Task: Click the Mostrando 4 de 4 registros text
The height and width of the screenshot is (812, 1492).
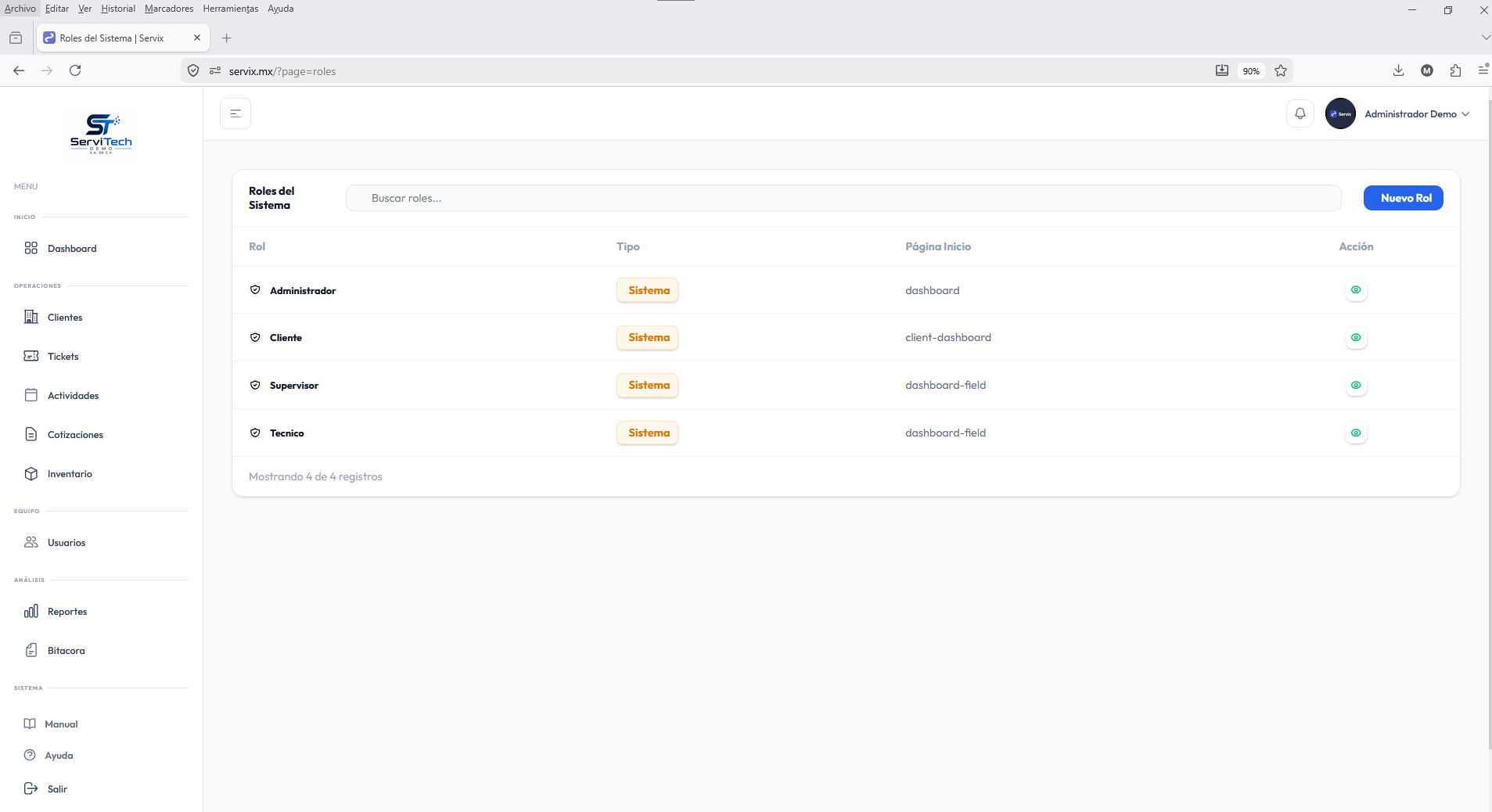Action: [x=315, y=476]
